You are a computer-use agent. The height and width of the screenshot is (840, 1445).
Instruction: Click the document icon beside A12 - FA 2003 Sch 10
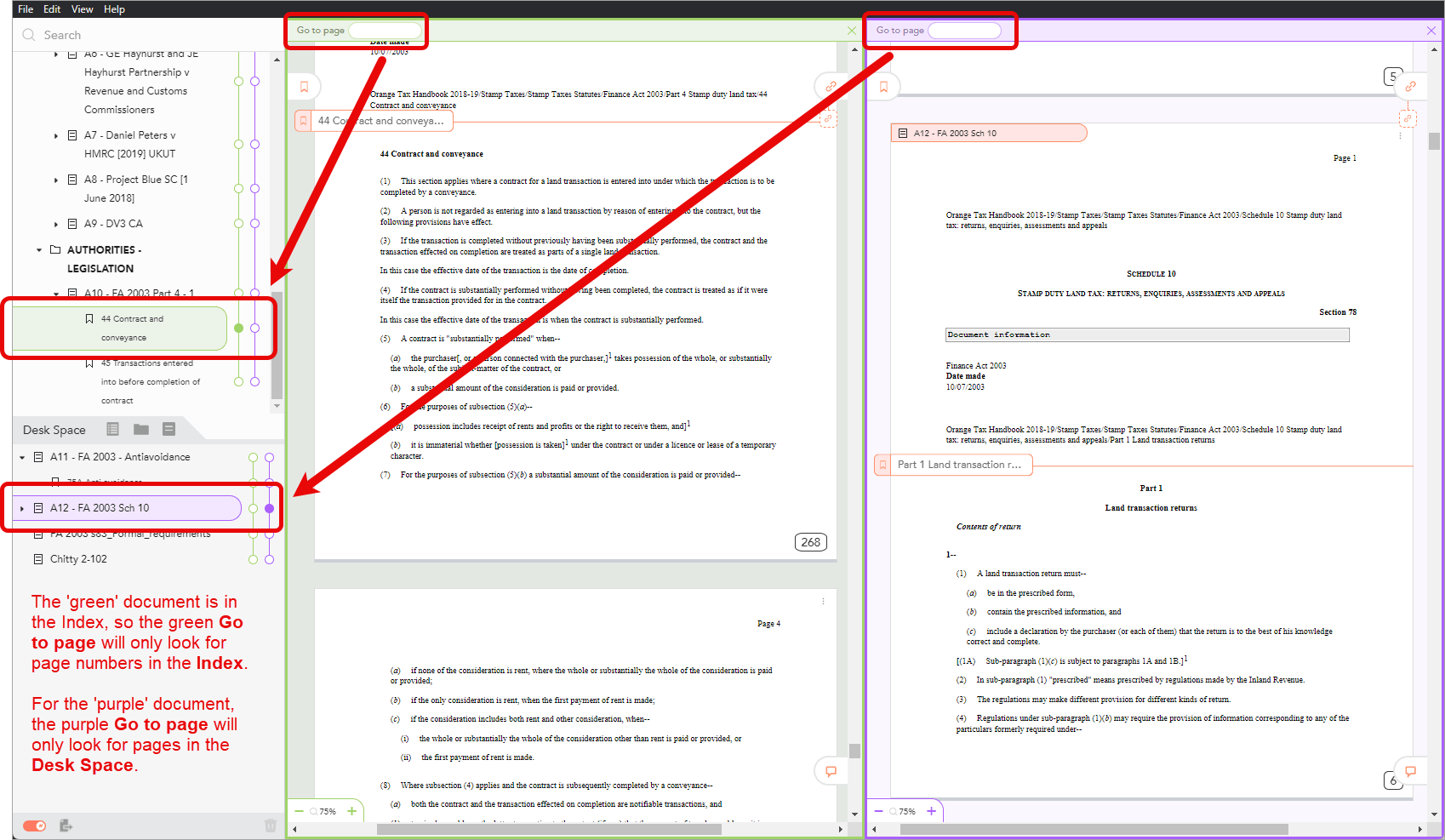coord(38,508)
